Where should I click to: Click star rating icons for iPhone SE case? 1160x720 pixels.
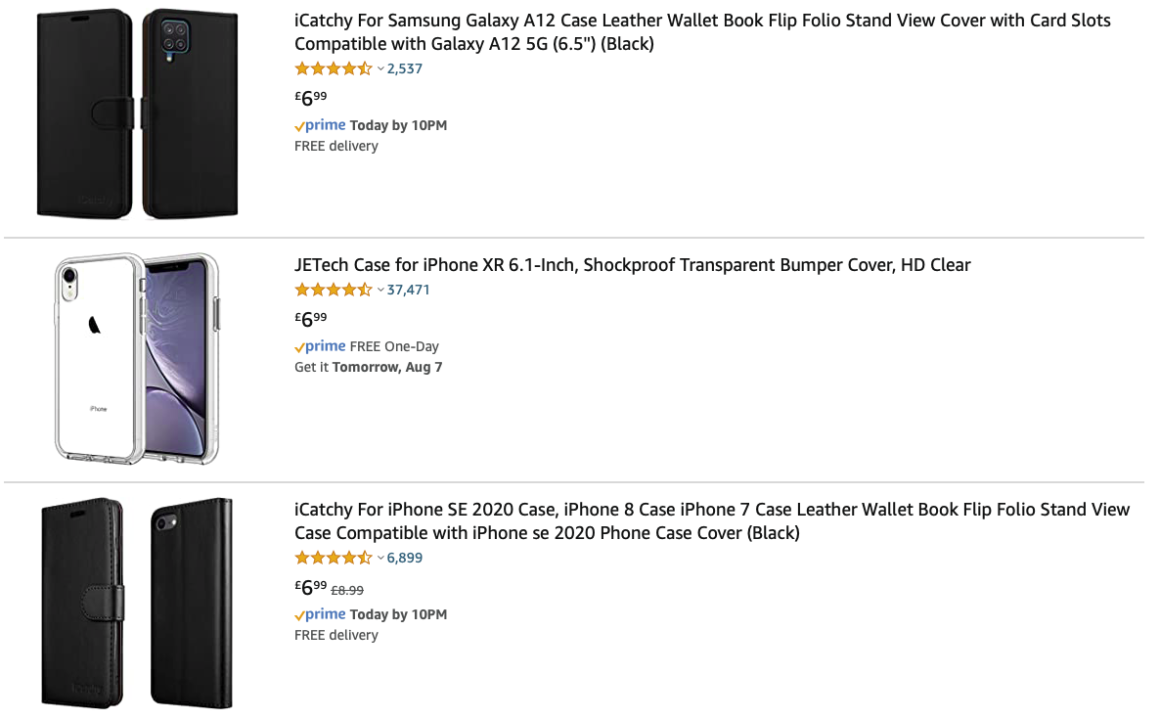click(334, 558)
